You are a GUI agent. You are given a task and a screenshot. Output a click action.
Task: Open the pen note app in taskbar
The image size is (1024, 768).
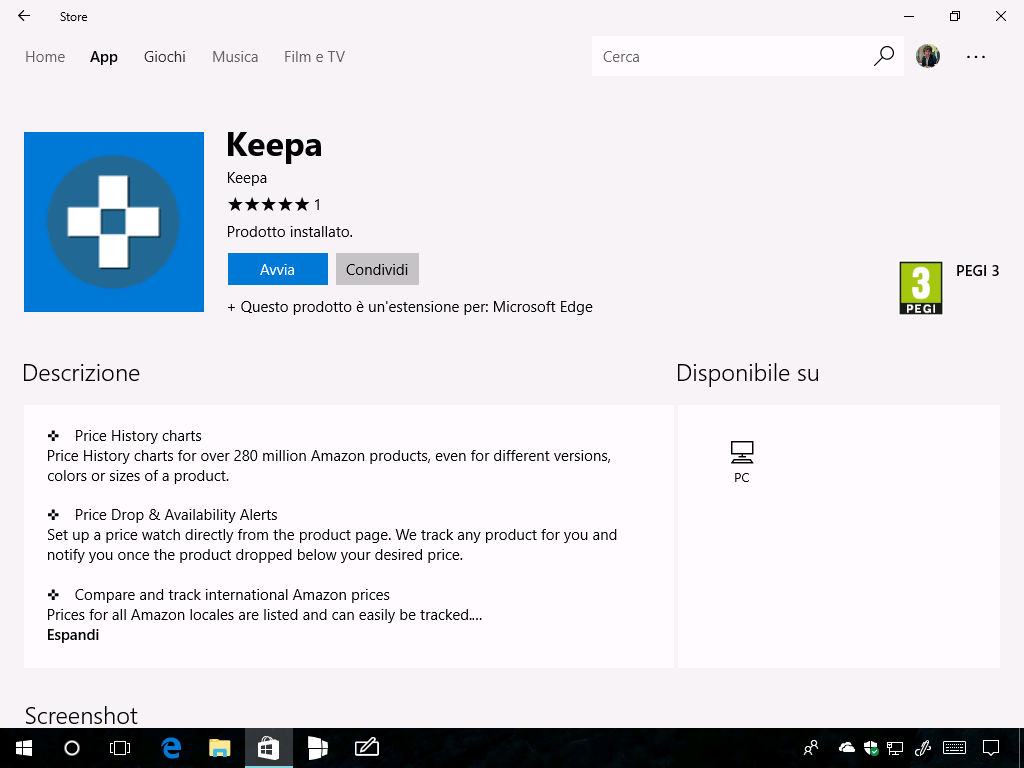366,746
